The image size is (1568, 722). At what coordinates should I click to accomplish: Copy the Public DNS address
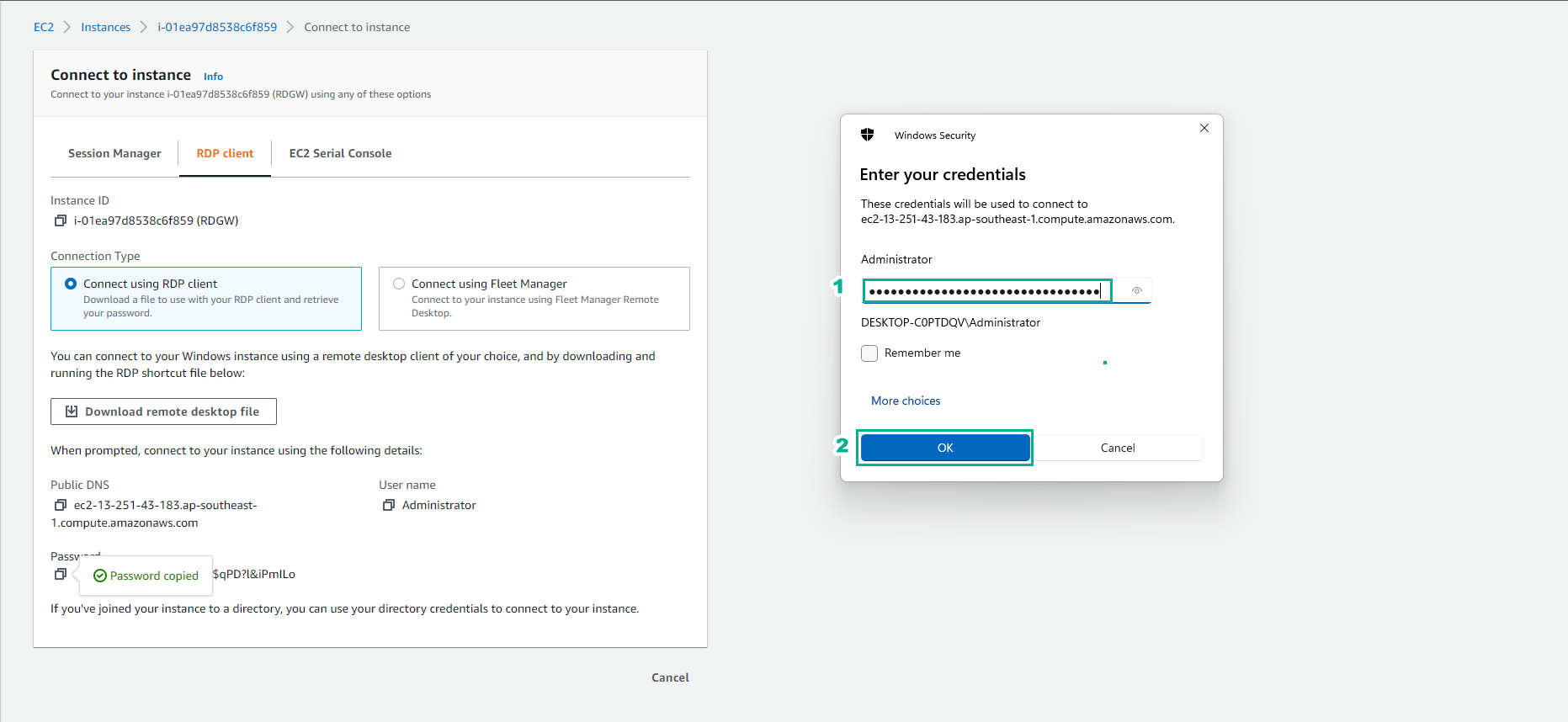coord(61,505)
